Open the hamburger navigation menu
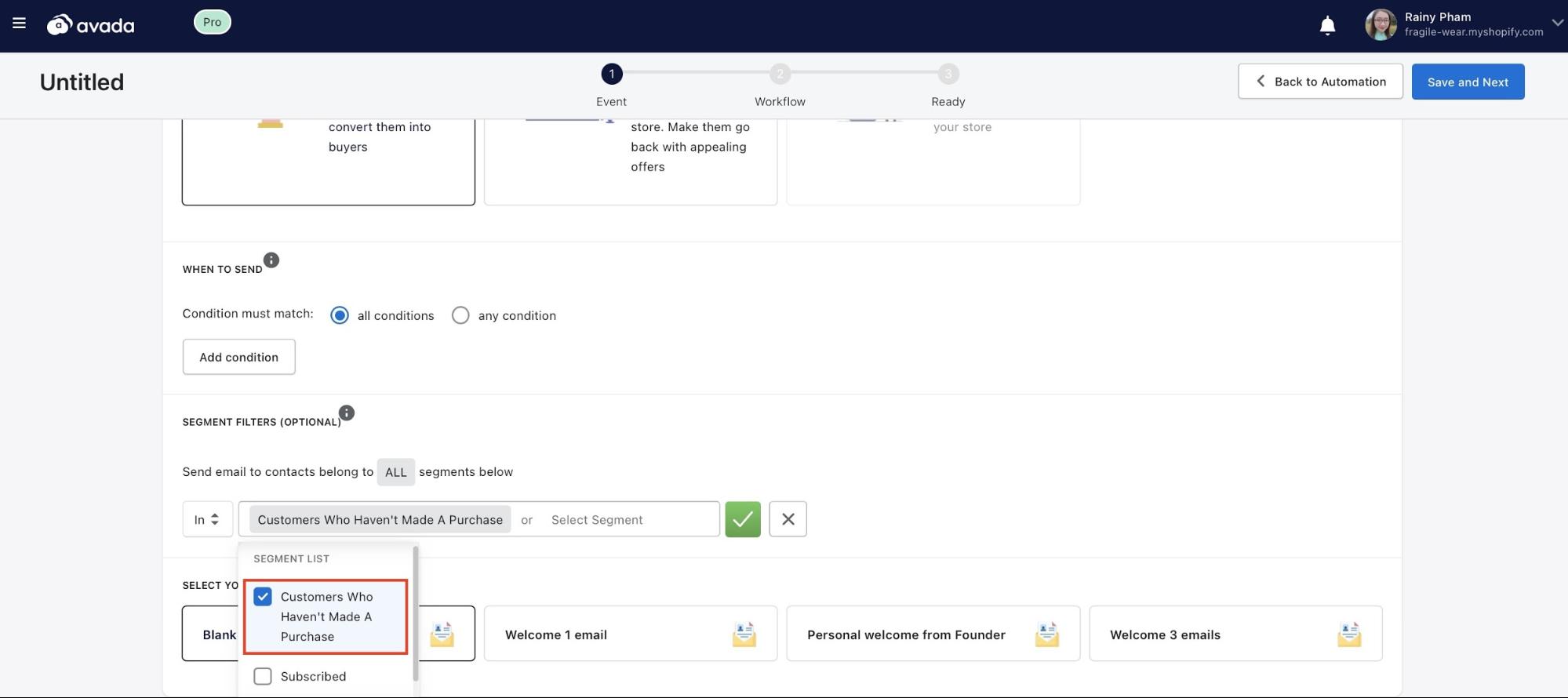Screen dimensions: 1568x698 19,24
